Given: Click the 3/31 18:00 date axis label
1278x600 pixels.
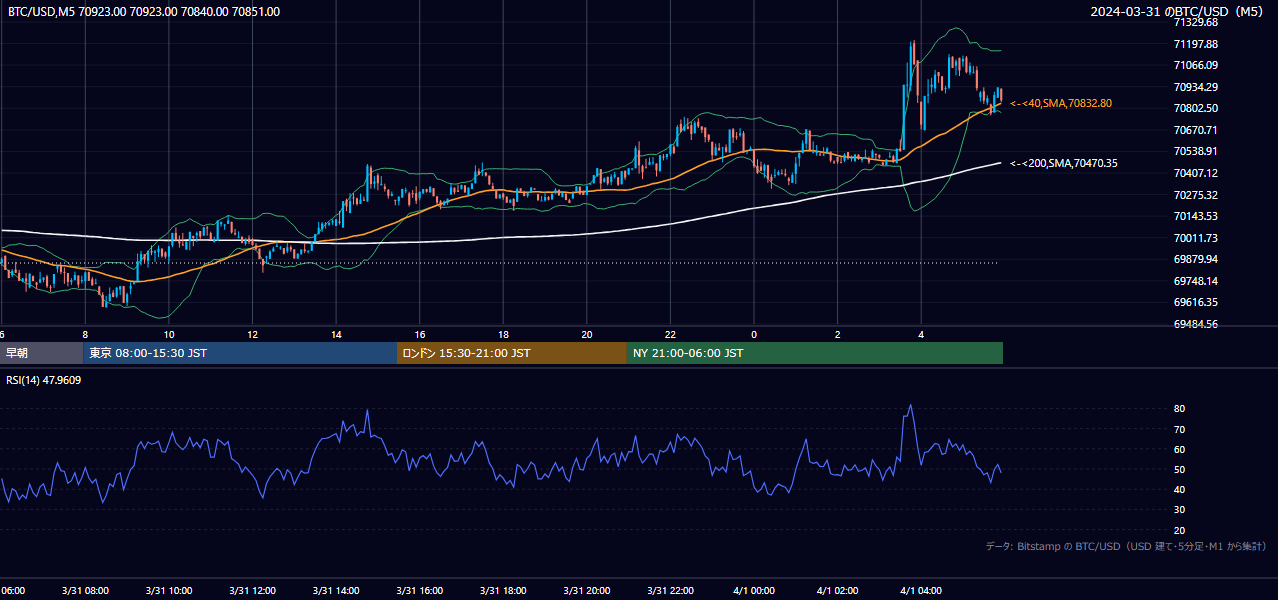Looking at the screenshot, I should click(503, 591).
